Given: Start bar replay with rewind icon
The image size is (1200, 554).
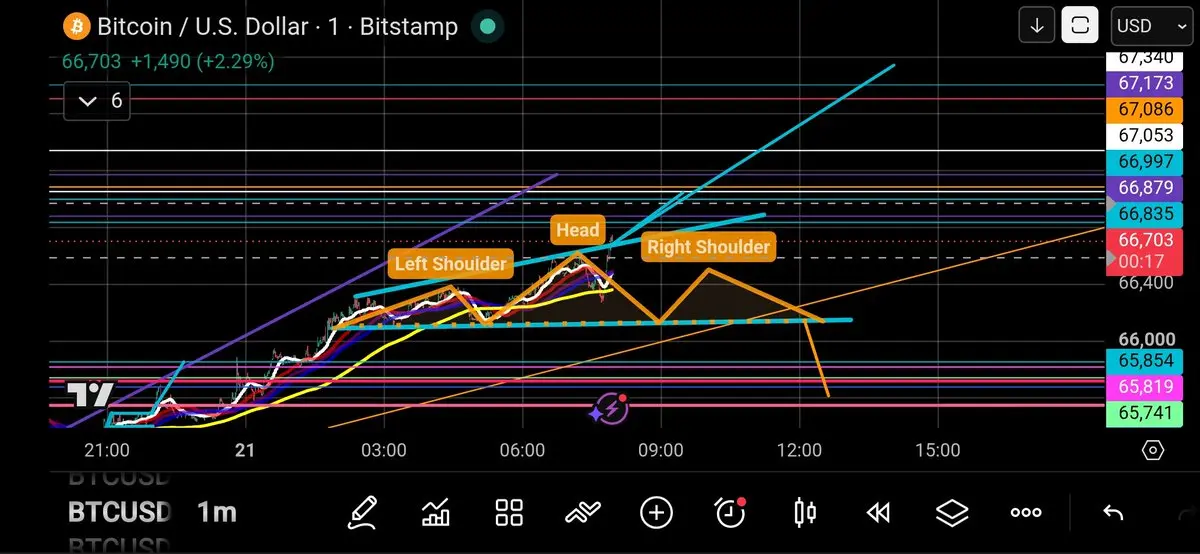Looking at the screenshot, I should coord(878,513).
